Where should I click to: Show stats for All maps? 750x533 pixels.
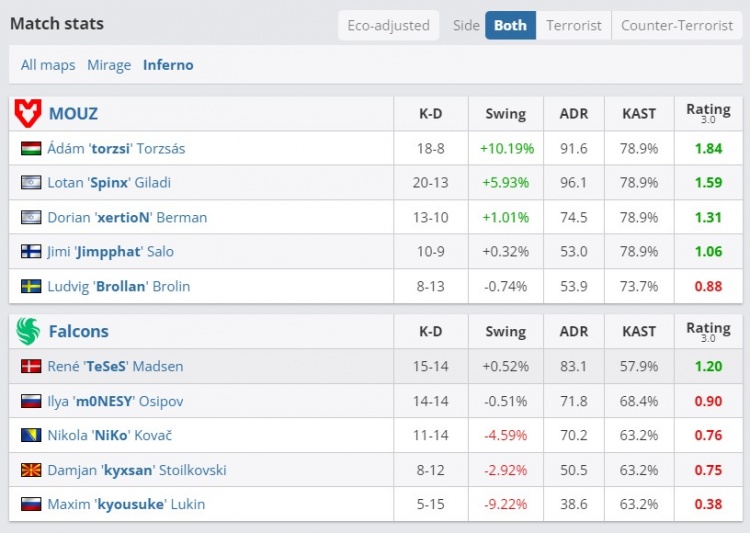(x=48, y=65)
